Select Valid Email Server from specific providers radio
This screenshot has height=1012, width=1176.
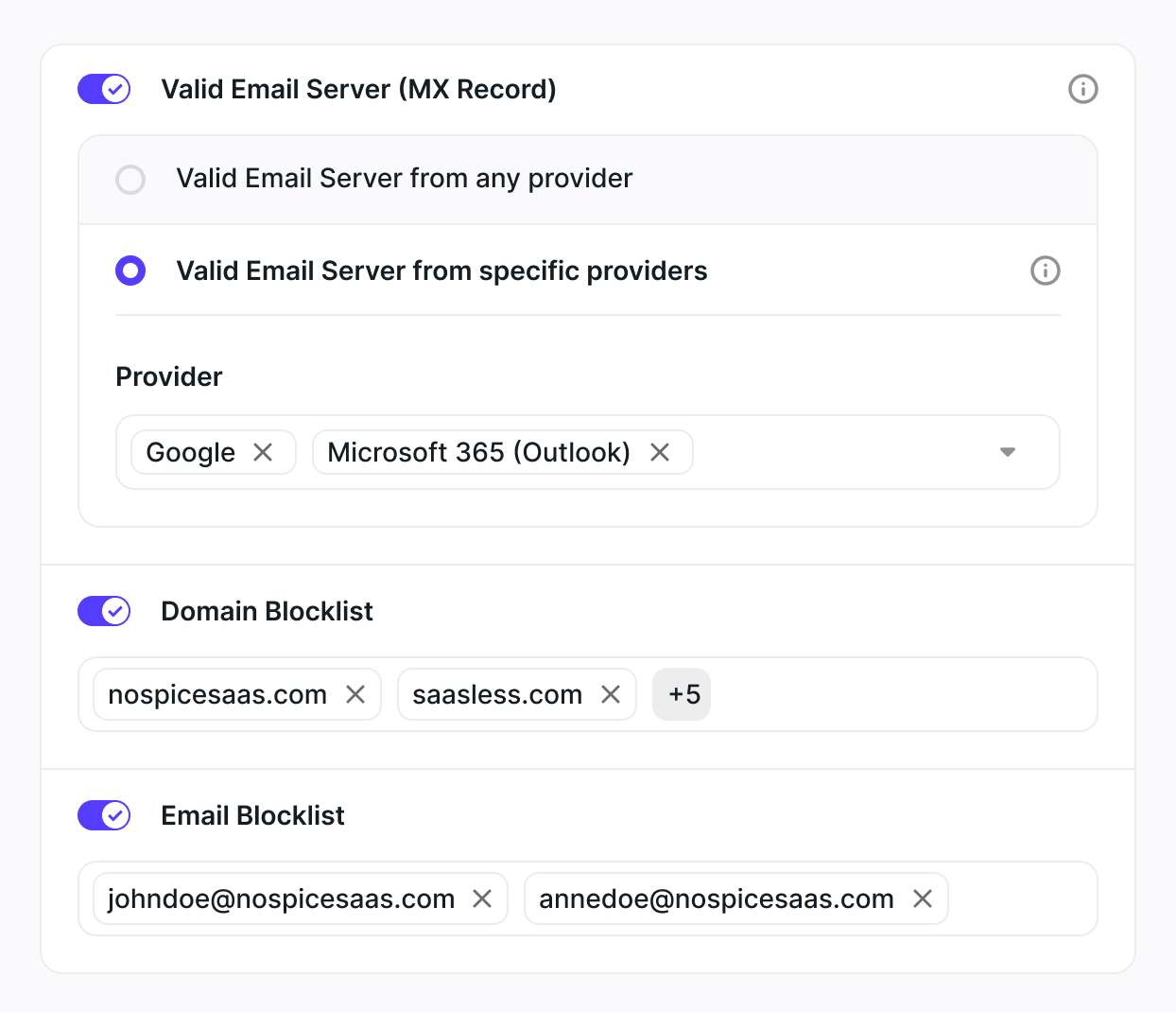click(130, 271)
